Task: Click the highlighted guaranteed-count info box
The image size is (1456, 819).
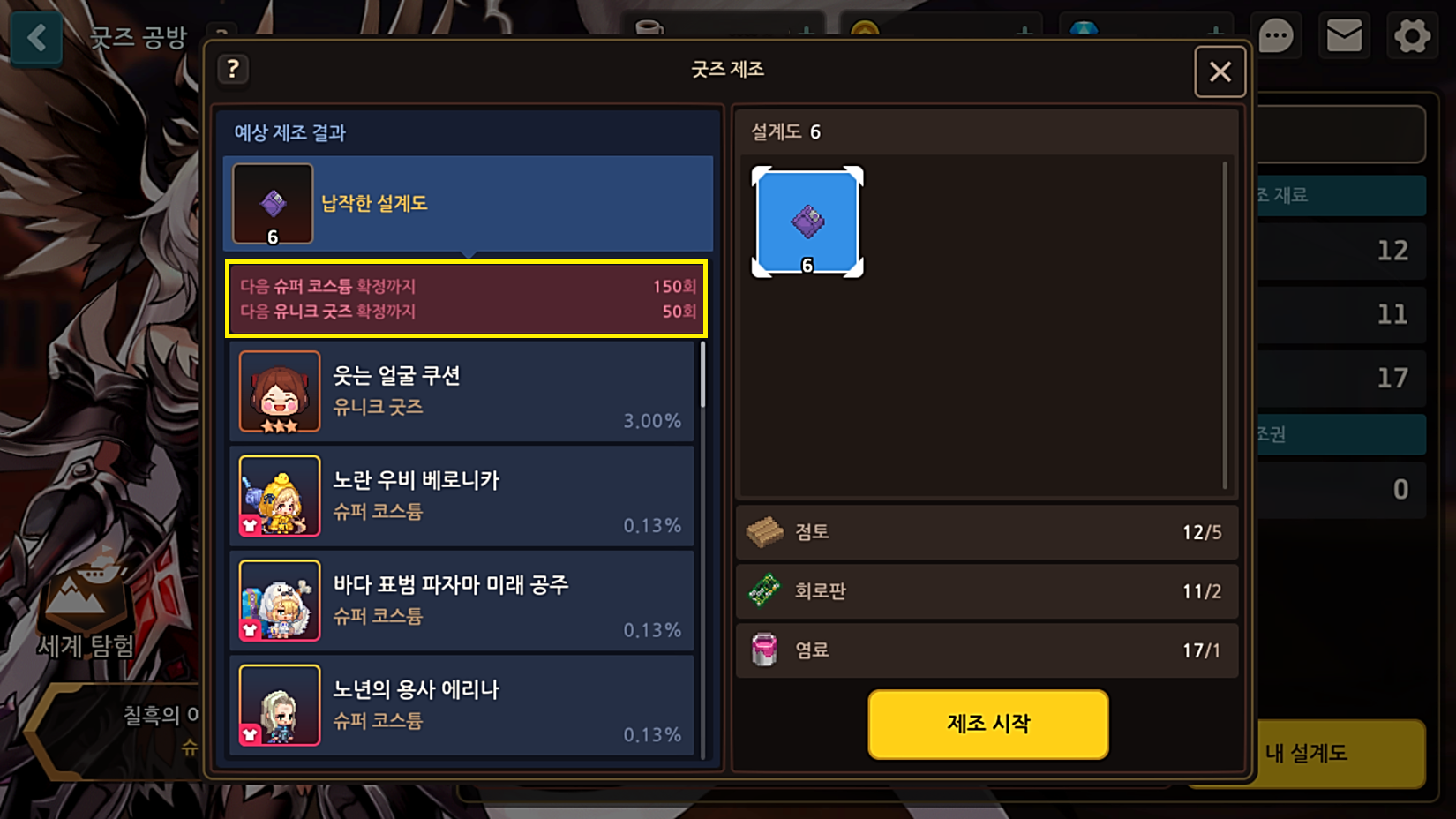Action: (x=467, y=298)
